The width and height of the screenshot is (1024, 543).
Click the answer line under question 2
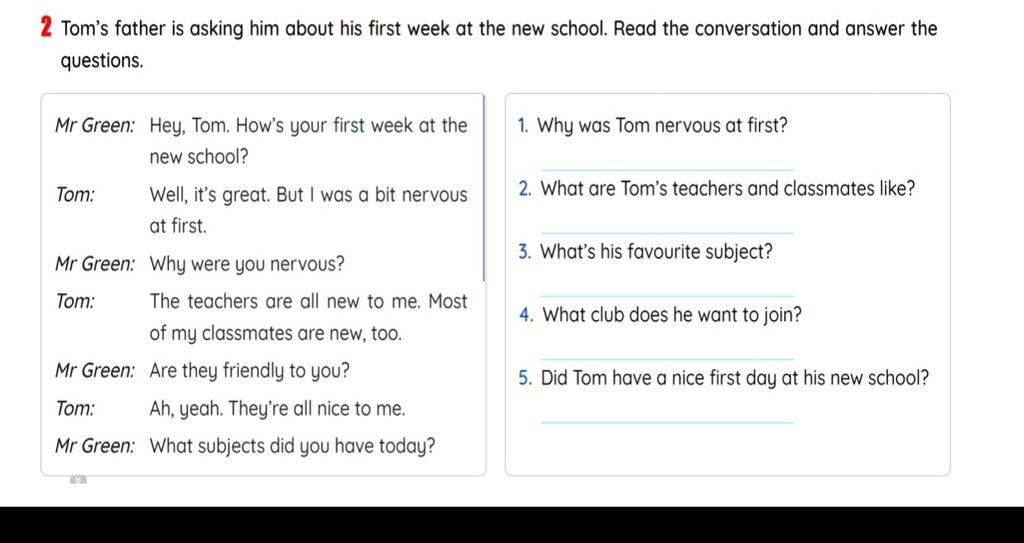(x=667, y=233)
